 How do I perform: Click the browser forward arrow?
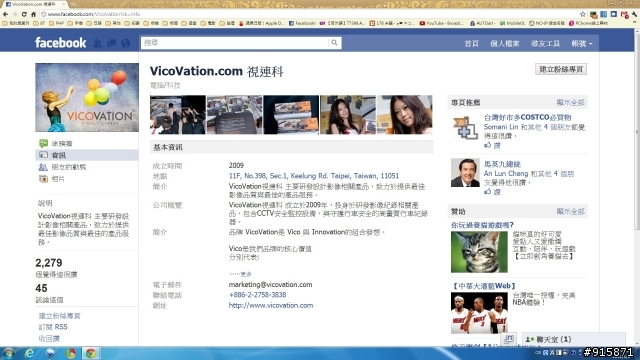[x=15, y=14]
